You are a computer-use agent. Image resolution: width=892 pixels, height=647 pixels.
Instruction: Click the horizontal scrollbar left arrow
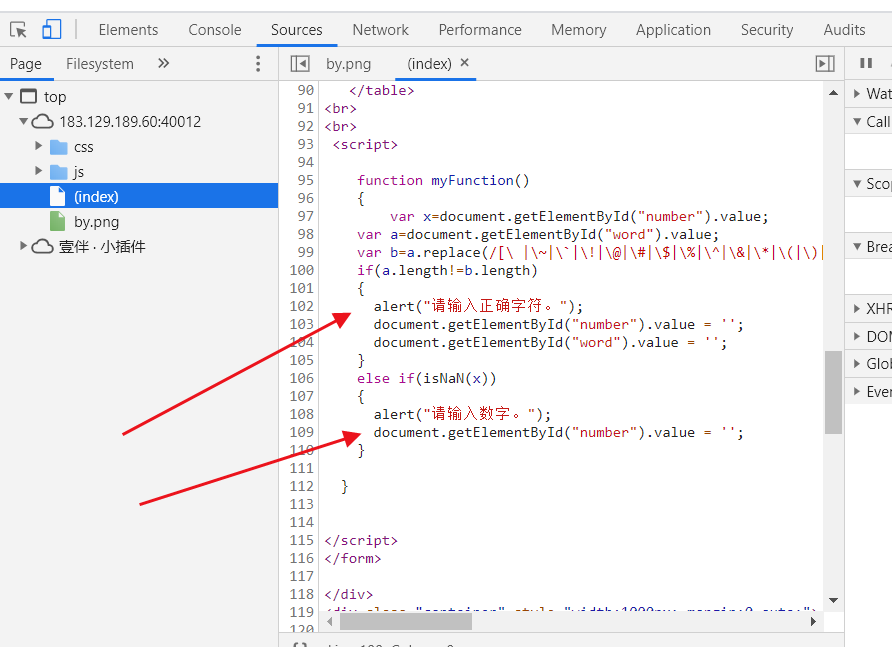[x=330, y=622]
